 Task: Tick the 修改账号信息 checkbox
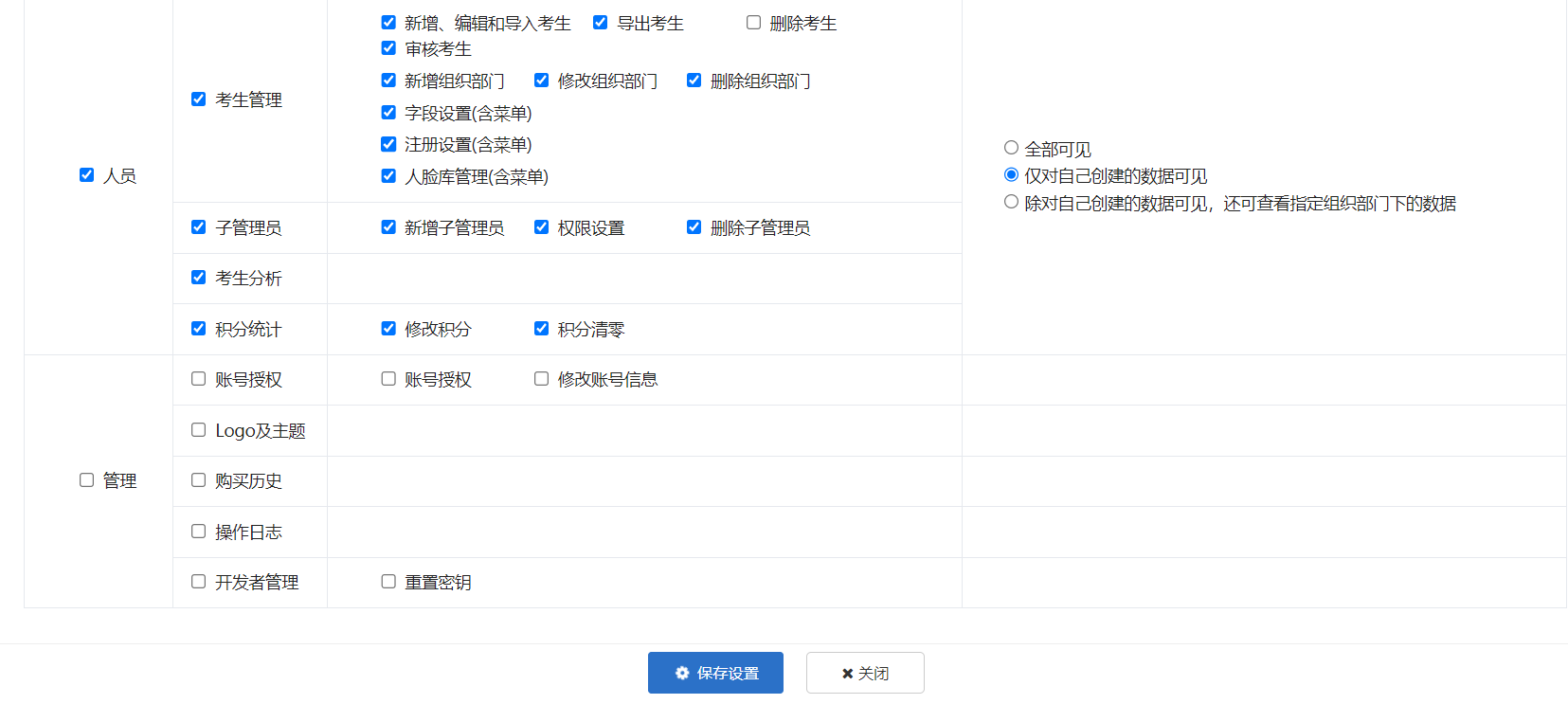point(541,379)
